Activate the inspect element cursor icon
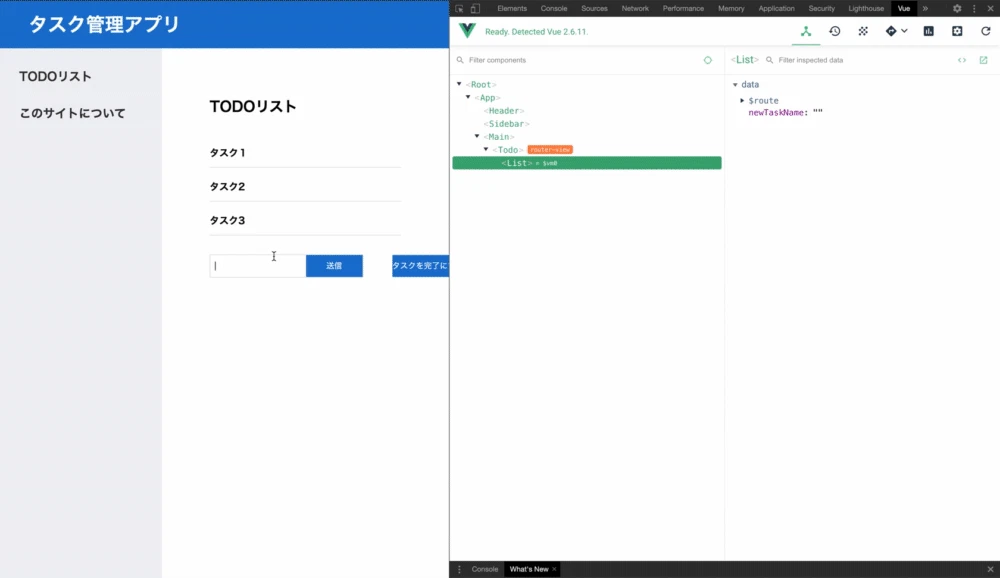 459,8
